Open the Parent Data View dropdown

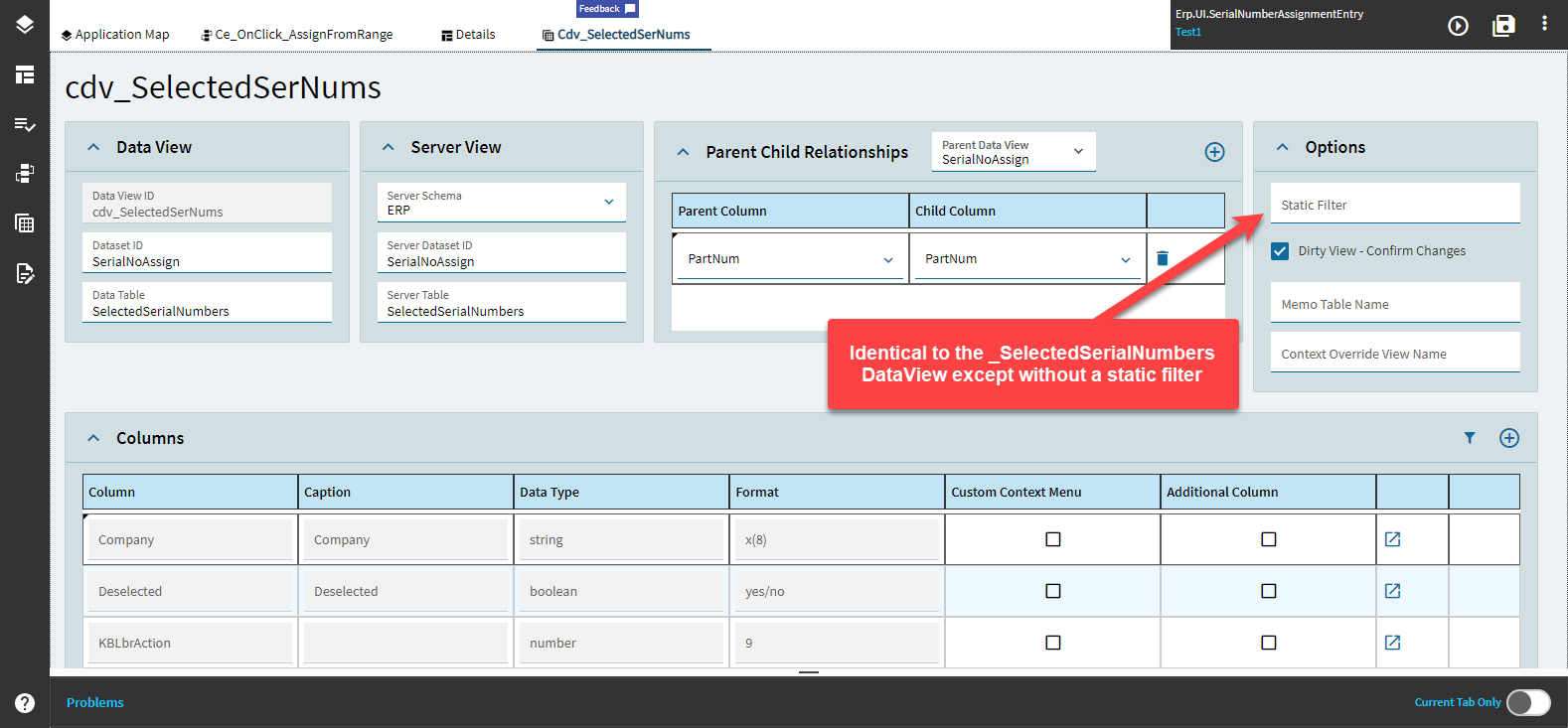coord(1014,152)
